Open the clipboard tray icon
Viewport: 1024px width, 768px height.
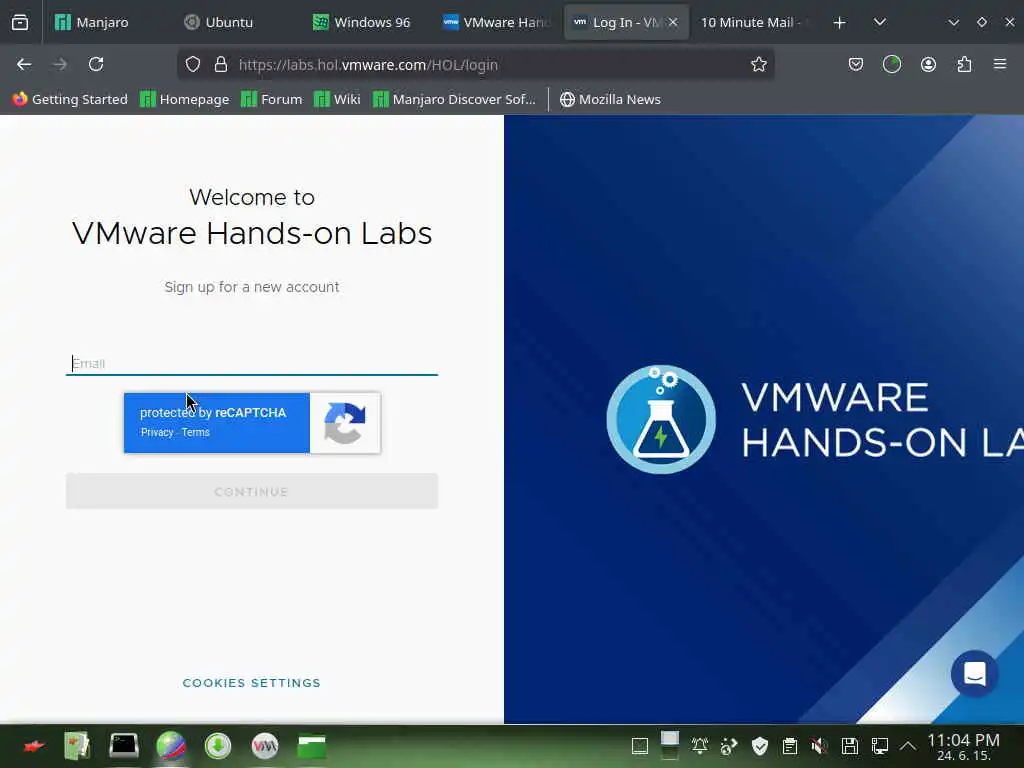point(790,746)
